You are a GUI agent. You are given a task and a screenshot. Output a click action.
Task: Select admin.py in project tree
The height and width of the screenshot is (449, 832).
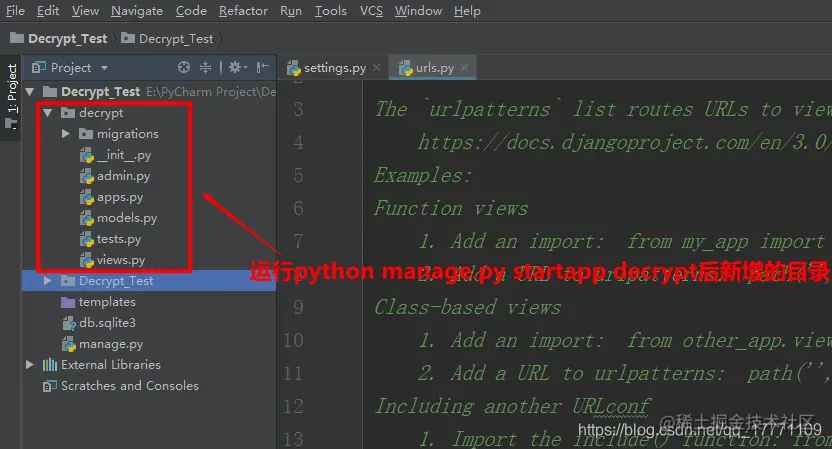(x=123, y=176)
